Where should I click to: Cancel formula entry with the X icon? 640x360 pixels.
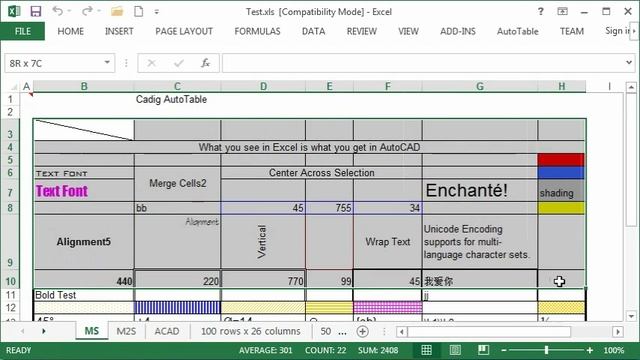click(x=151, y=63)
